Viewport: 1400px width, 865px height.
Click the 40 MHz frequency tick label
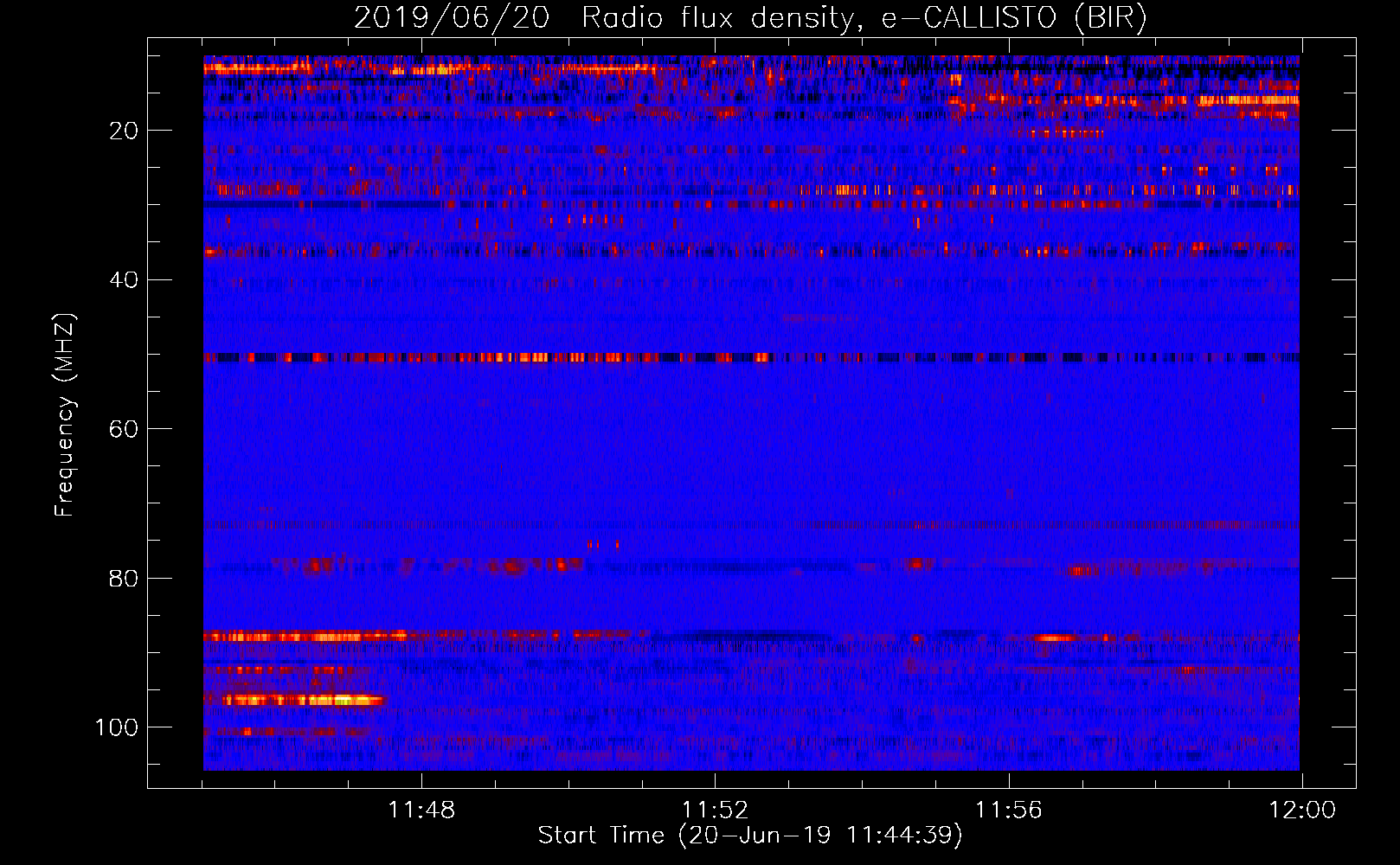click(125, 280)
